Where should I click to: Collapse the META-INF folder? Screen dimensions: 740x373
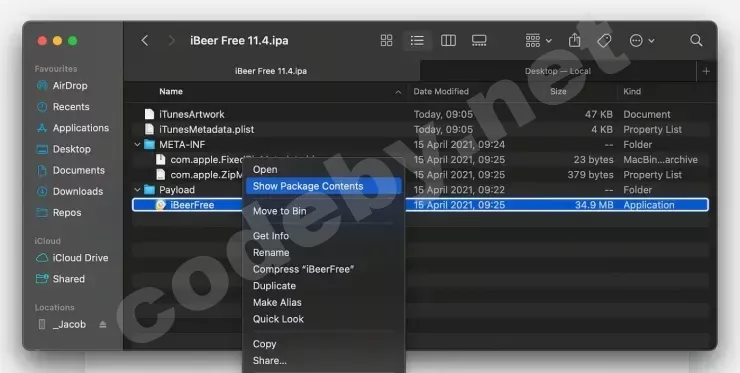coord(137,144)
